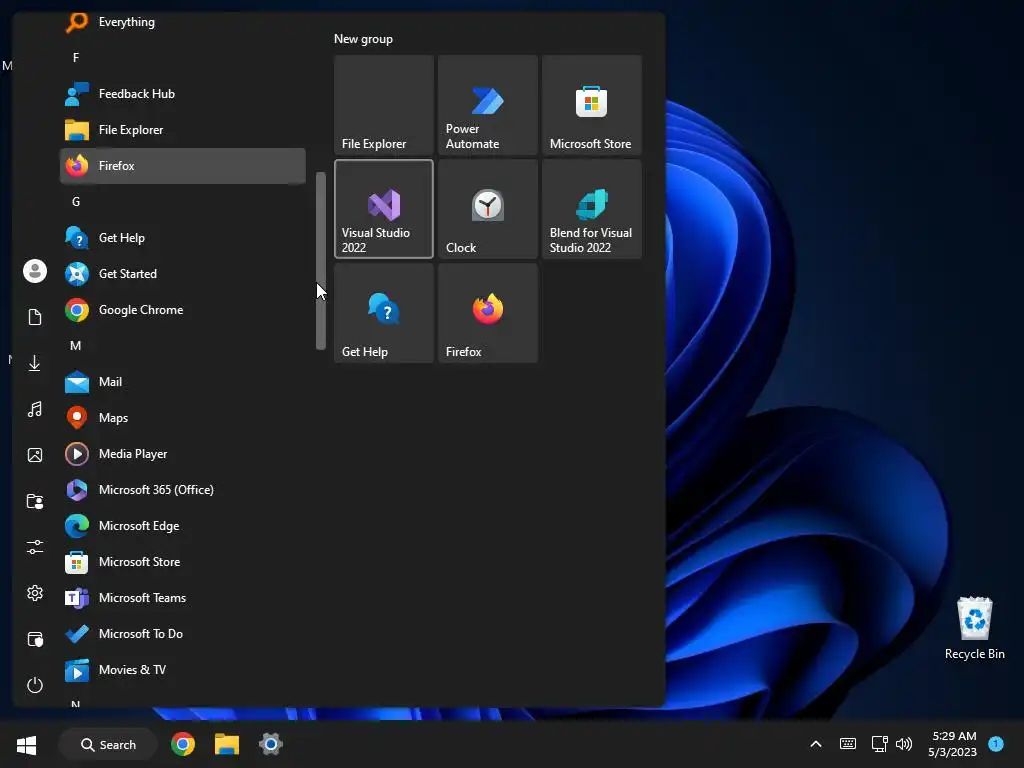This screenshot has width=1024, height=768.
Task: Open Microsoft Store in the app list
Action: tap(183, 562)
